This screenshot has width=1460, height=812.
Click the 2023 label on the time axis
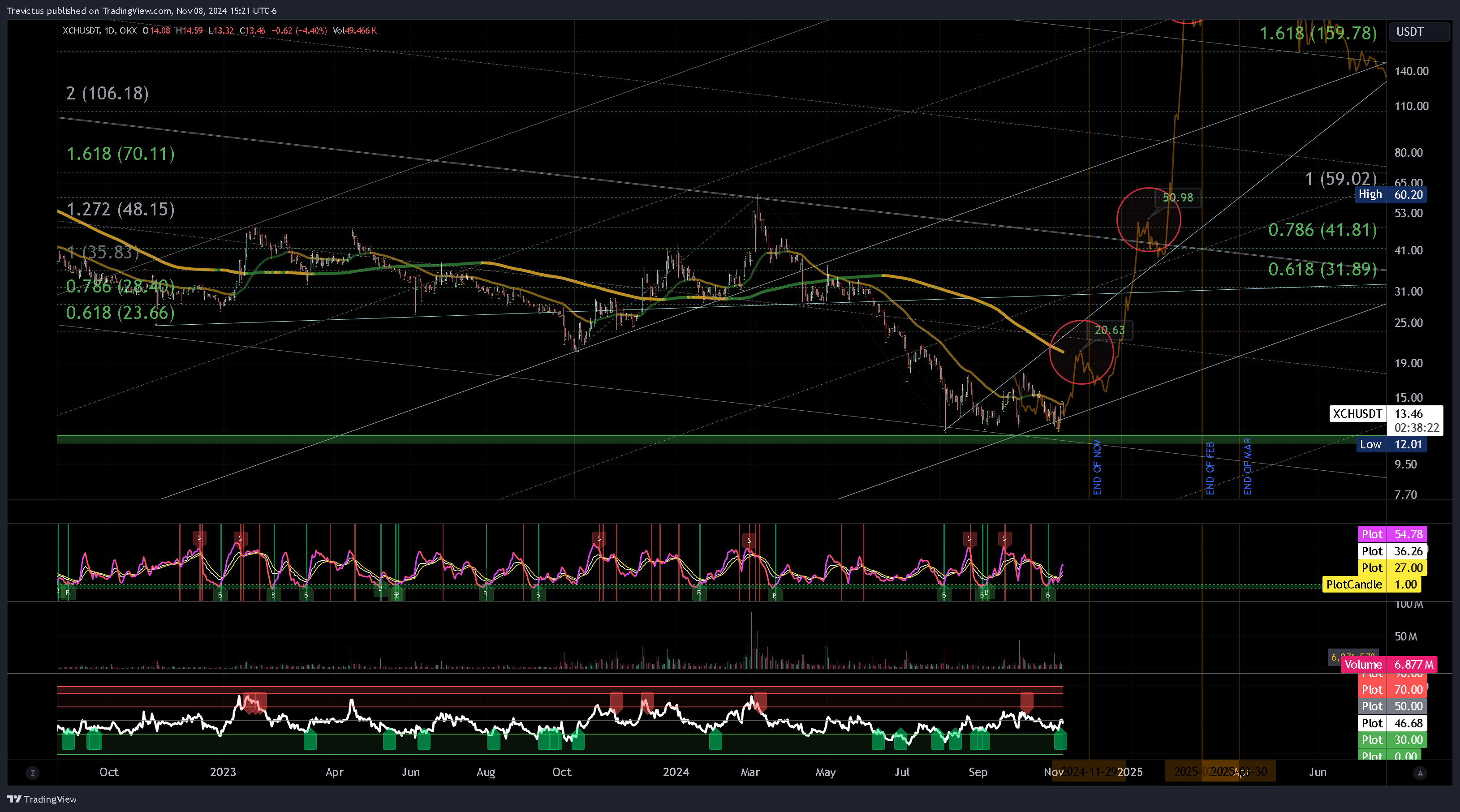pos(223,772)
